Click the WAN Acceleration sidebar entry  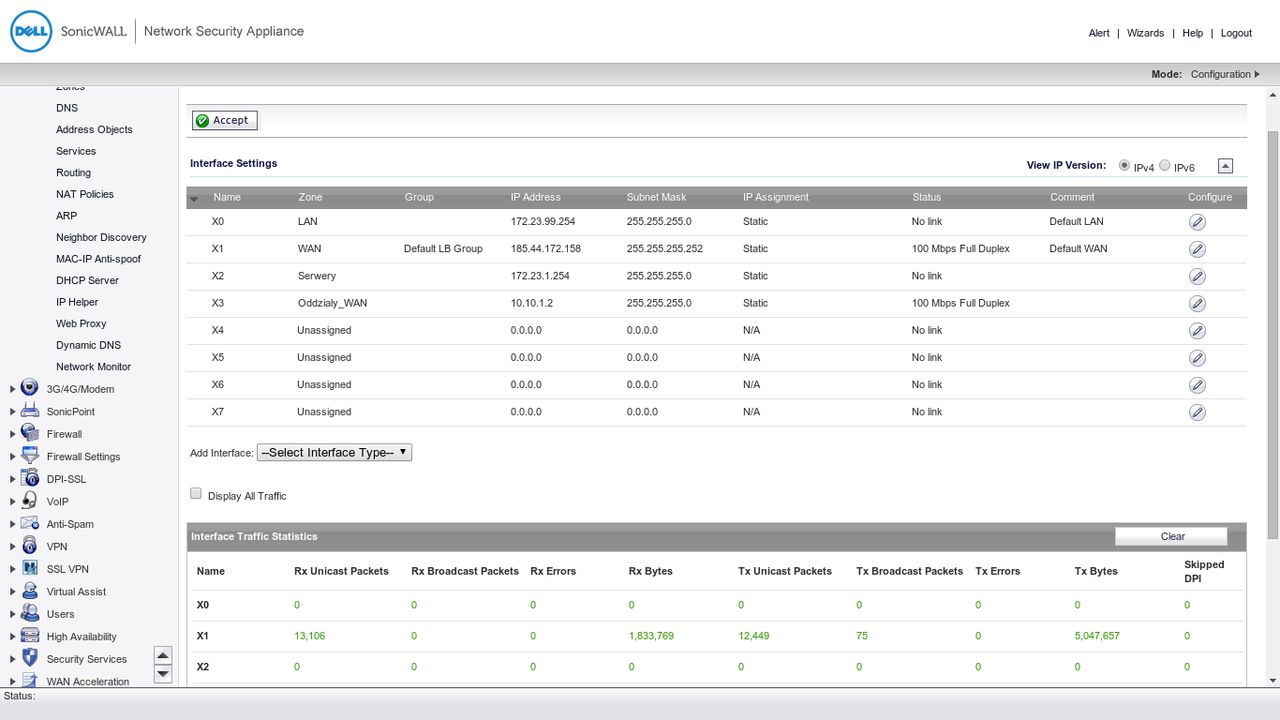coord(88,682)
